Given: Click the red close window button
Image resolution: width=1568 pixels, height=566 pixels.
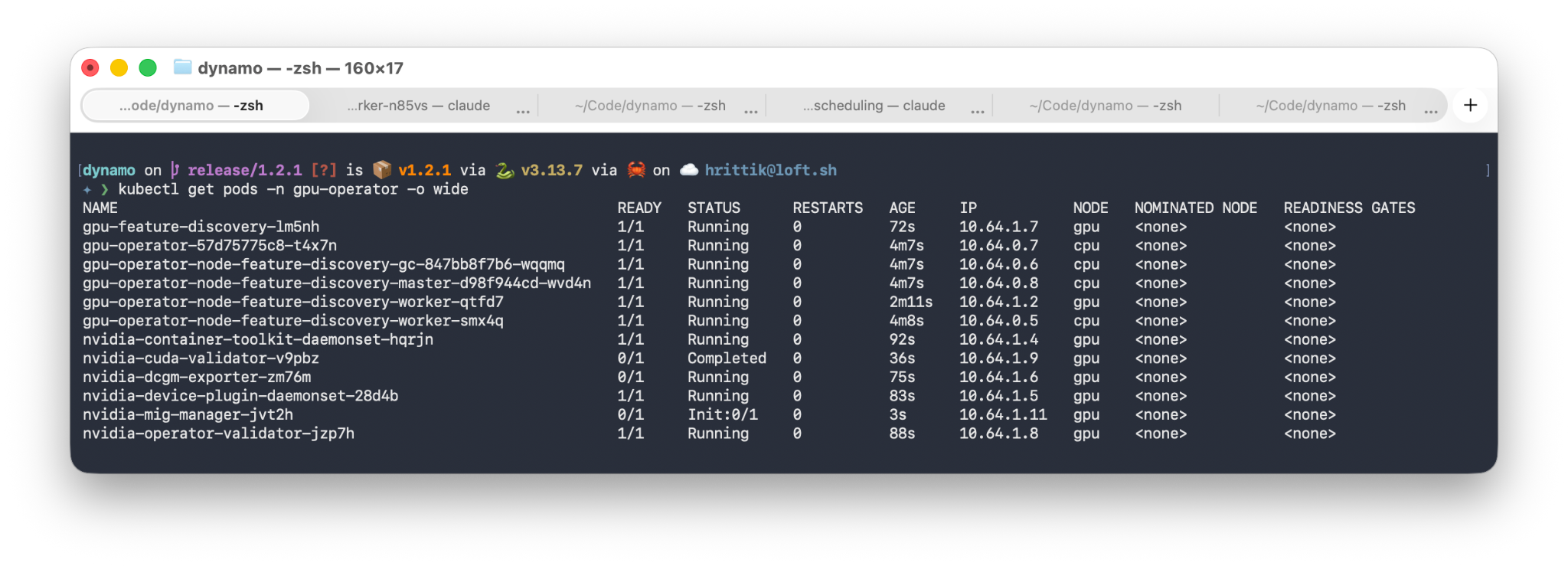Looking at the screenshot, I should 90,68.
